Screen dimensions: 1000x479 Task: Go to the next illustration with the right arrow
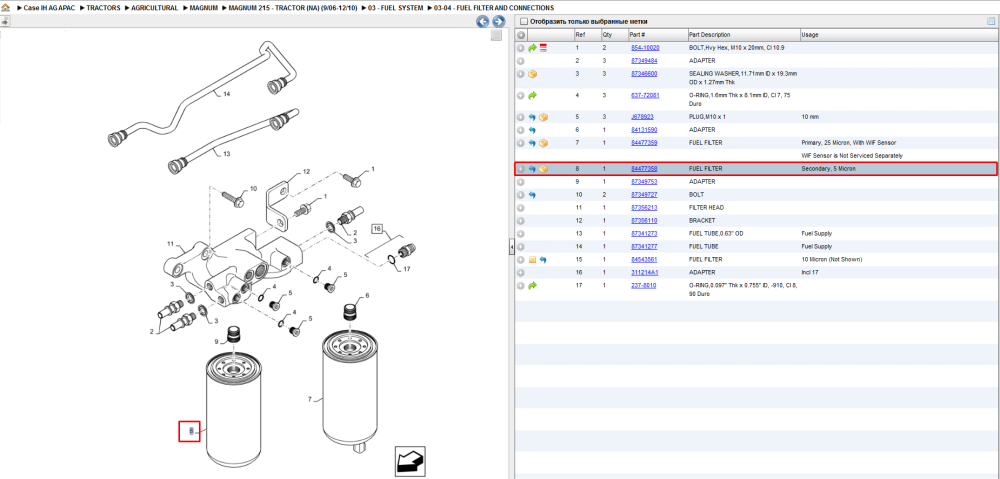tap(499, 22)
